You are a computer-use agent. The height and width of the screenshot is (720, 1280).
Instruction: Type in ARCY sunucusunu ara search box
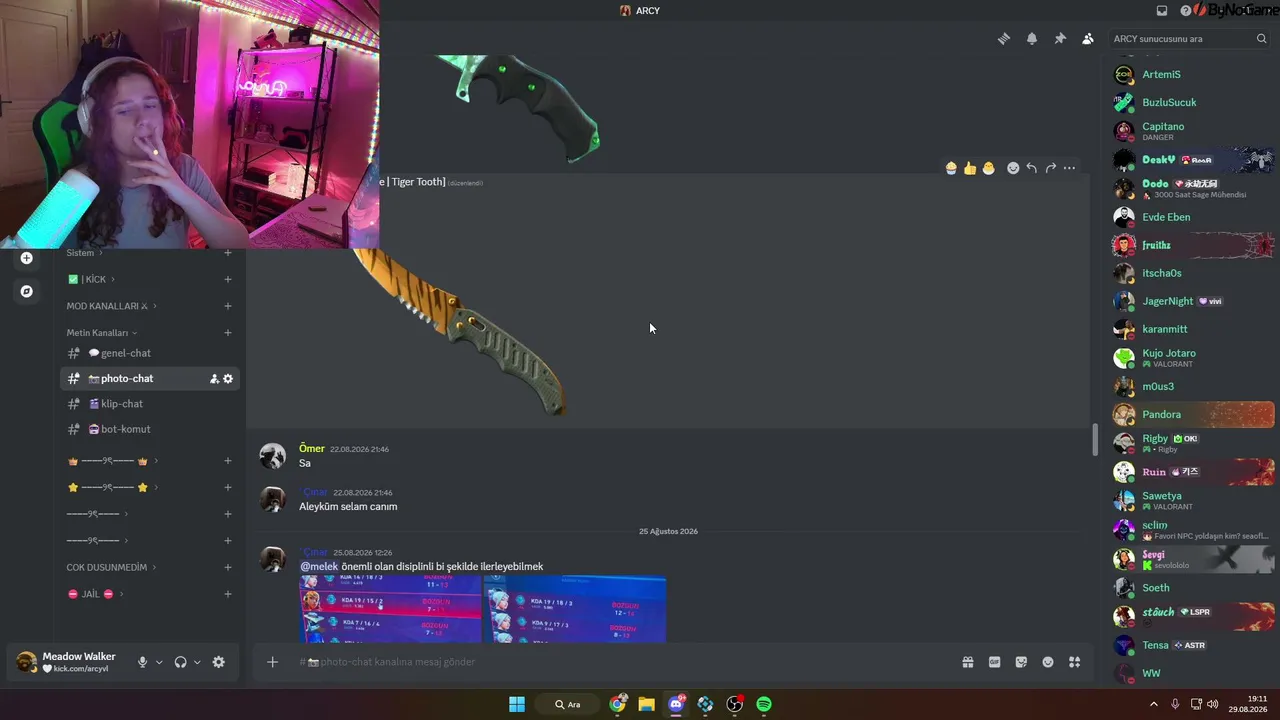tap(1180, 39)
